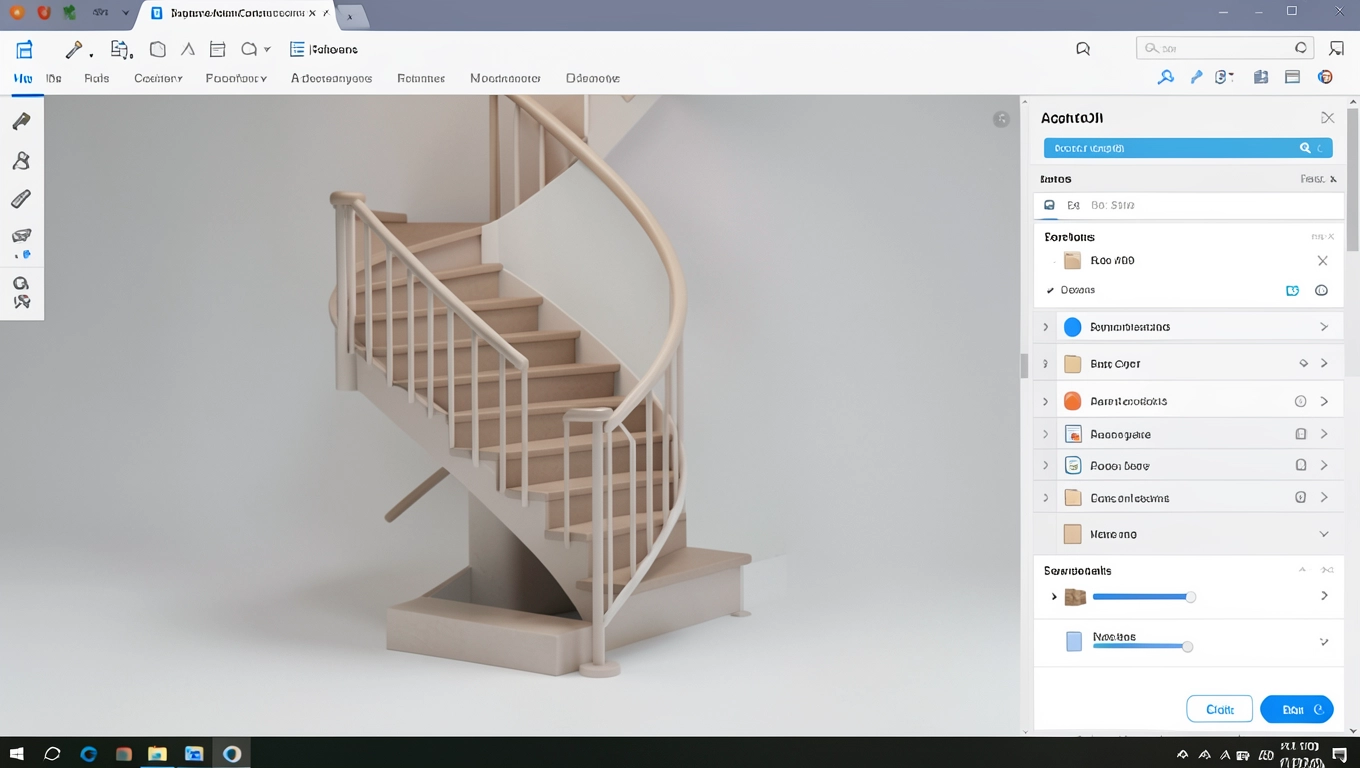Viewport: 1360px width, 768px height.
Task: Click the ruler tool in left sidebar
Action: (x=21, y=199)
